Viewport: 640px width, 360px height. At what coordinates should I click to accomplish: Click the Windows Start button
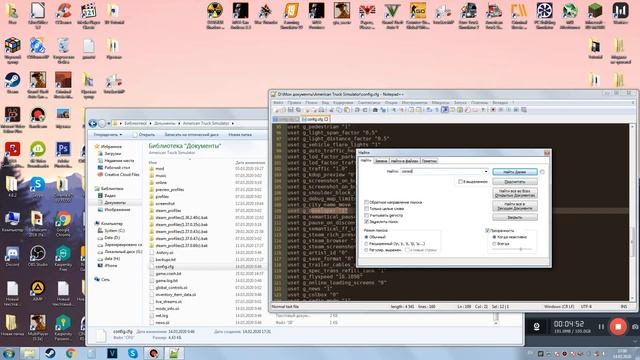coord(9,353)
